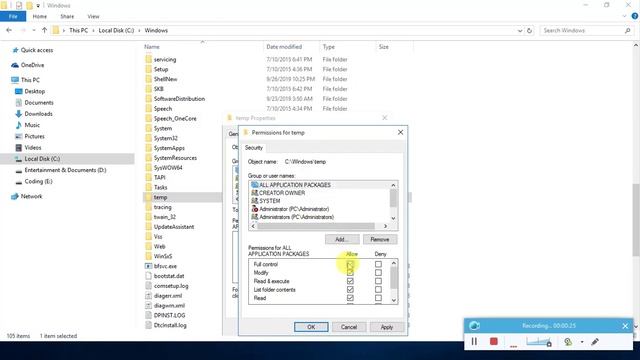Click Cancel in Permissions dialog
Viewport: 640px width, 360px height.
click(349, 327)
